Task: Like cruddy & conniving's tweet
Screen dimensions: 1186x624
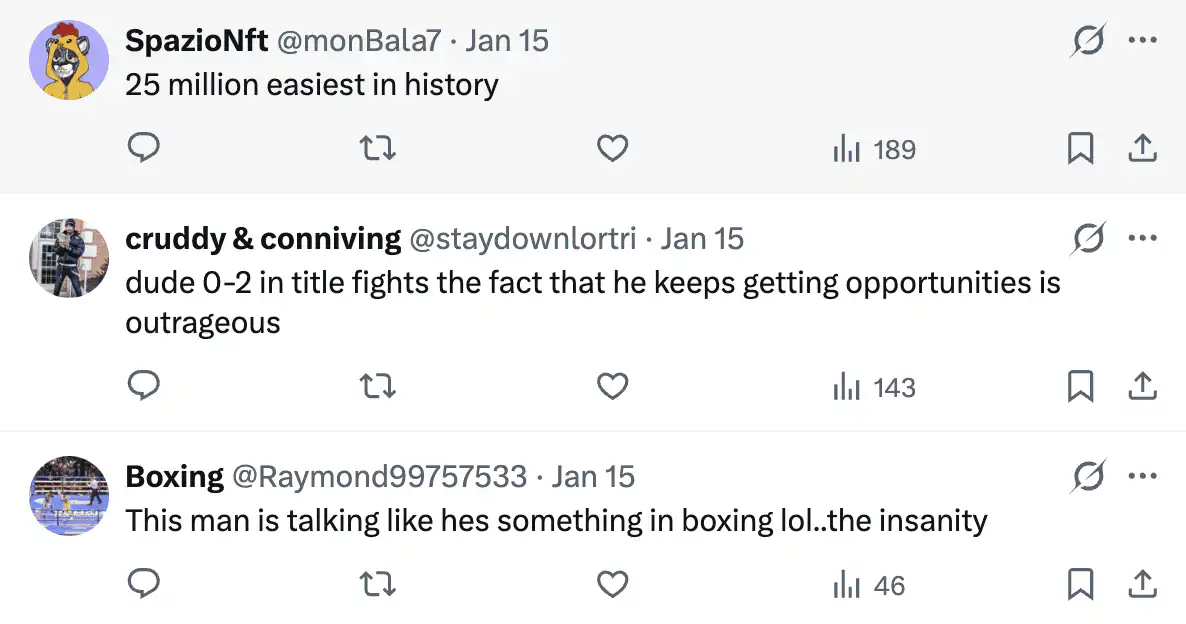Action: click(612, 386)
